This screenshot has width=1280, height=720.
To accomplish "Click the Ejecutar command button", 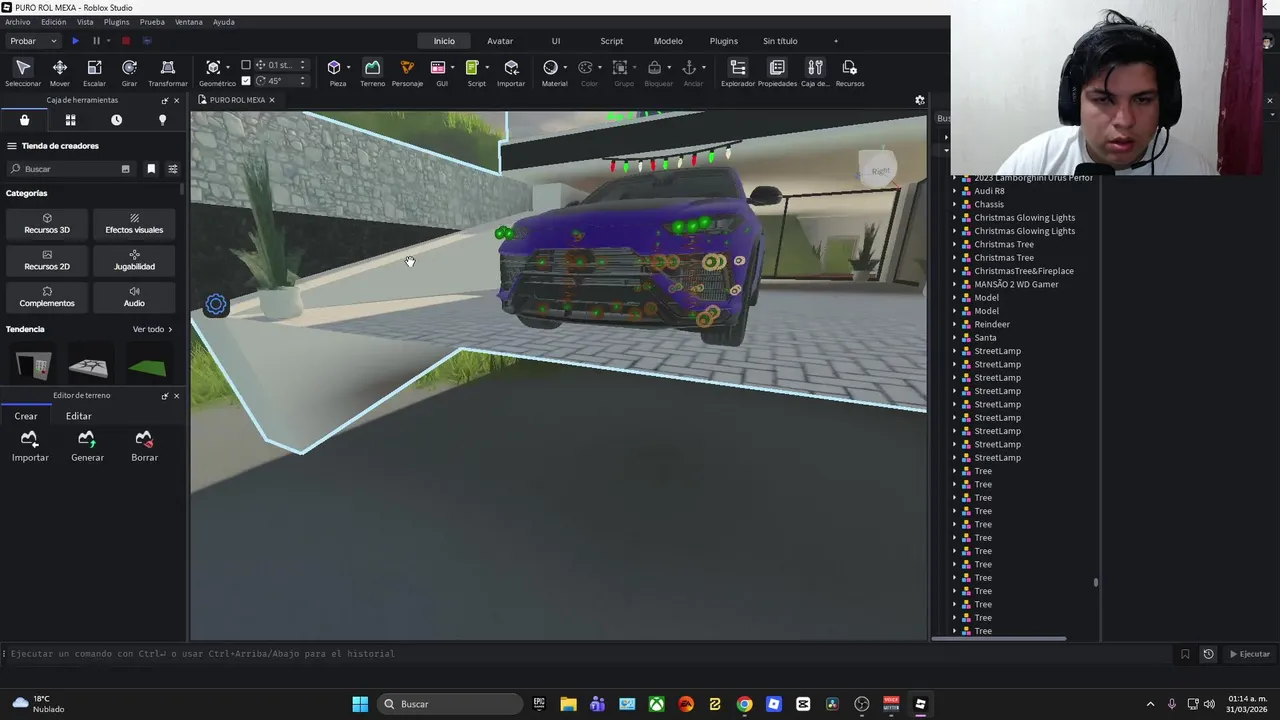I will pyautogui.click(x=1249, y=654).
